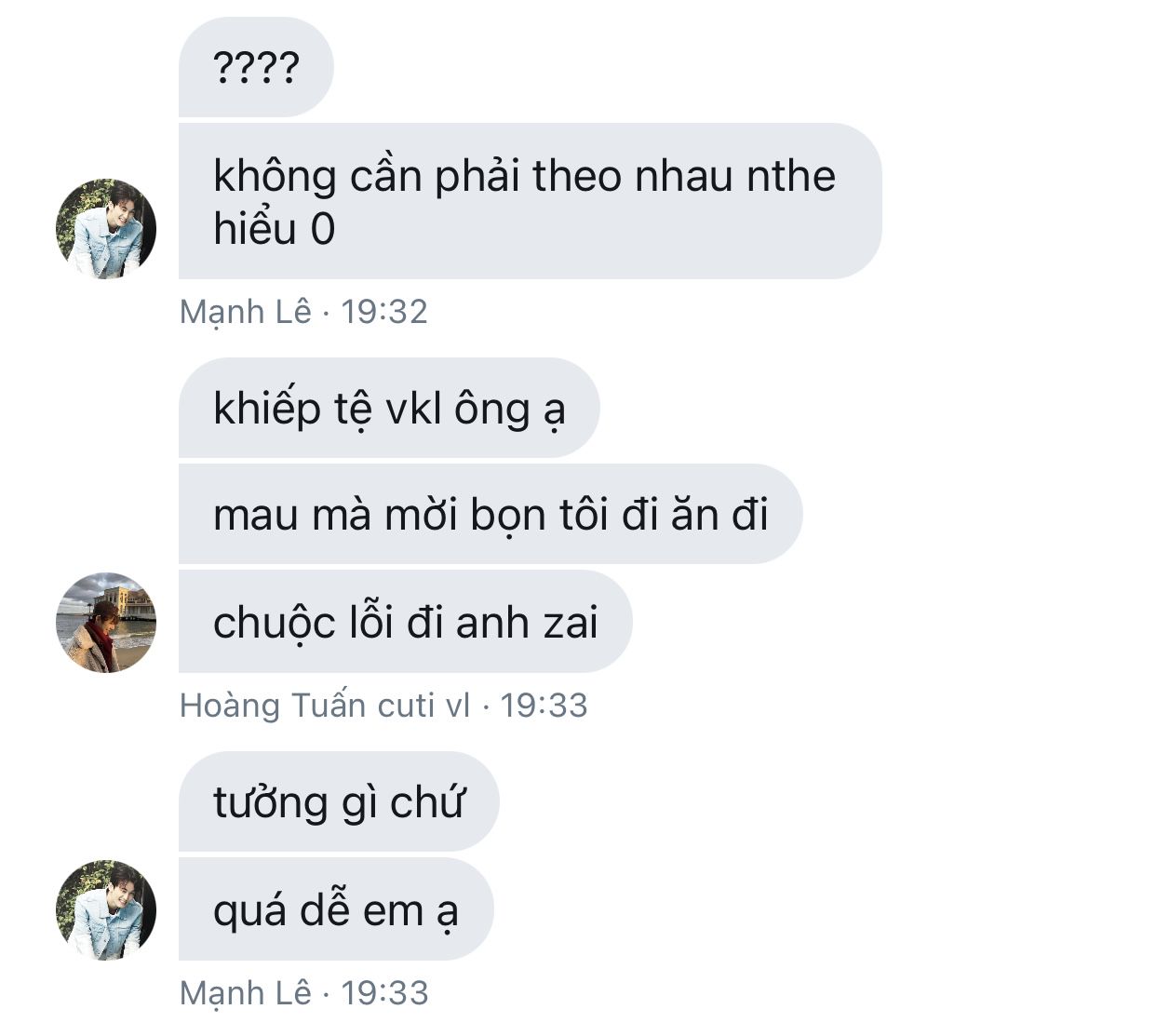Open the sender name 'Mạnh Lê' next to 19:33
This screenshot has width=1156, height=1036.
[246, 993]
